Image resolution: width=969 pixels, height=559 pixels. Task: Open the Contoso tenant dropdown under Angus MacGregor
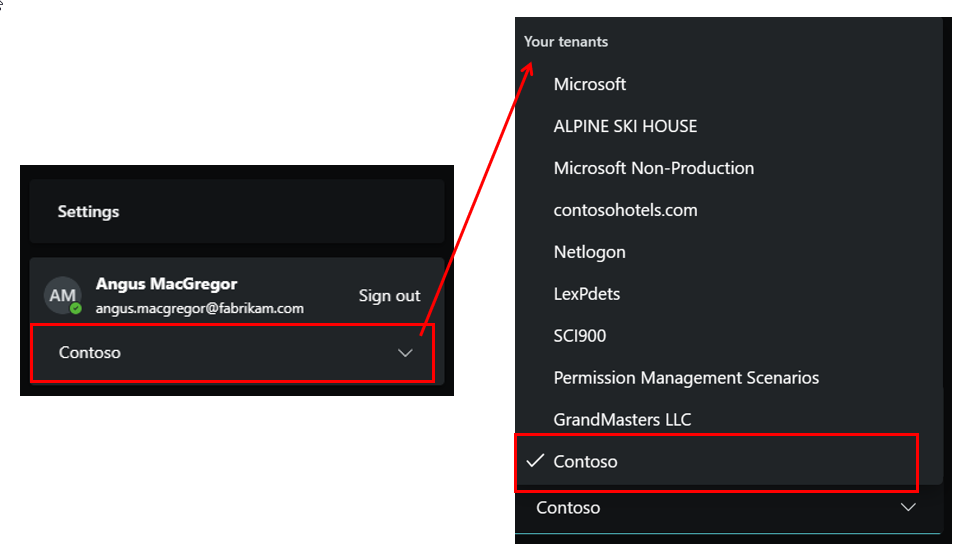(232, 353)
